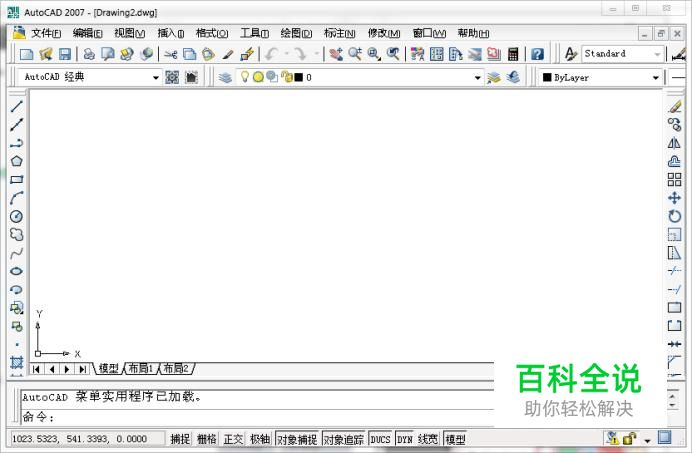692x453 pixels.
Task: Select the Rotate tool
Action: point(674,216)
